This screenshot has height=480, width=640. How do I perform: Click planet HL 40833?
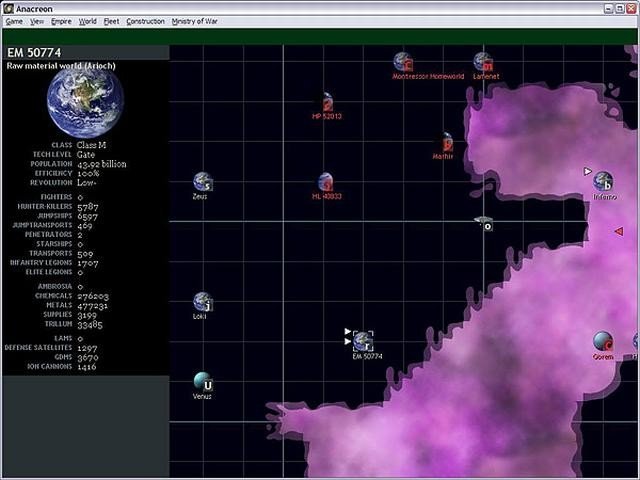click(325, 182)
